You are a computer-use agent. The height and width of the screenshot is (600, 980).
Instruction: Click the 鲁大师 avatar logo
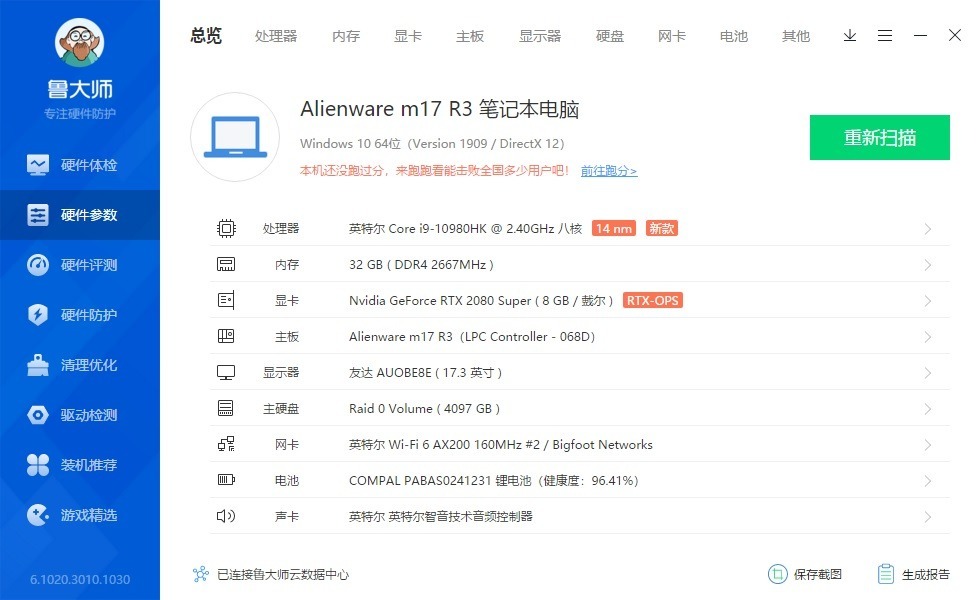click(x=80, y=44)
